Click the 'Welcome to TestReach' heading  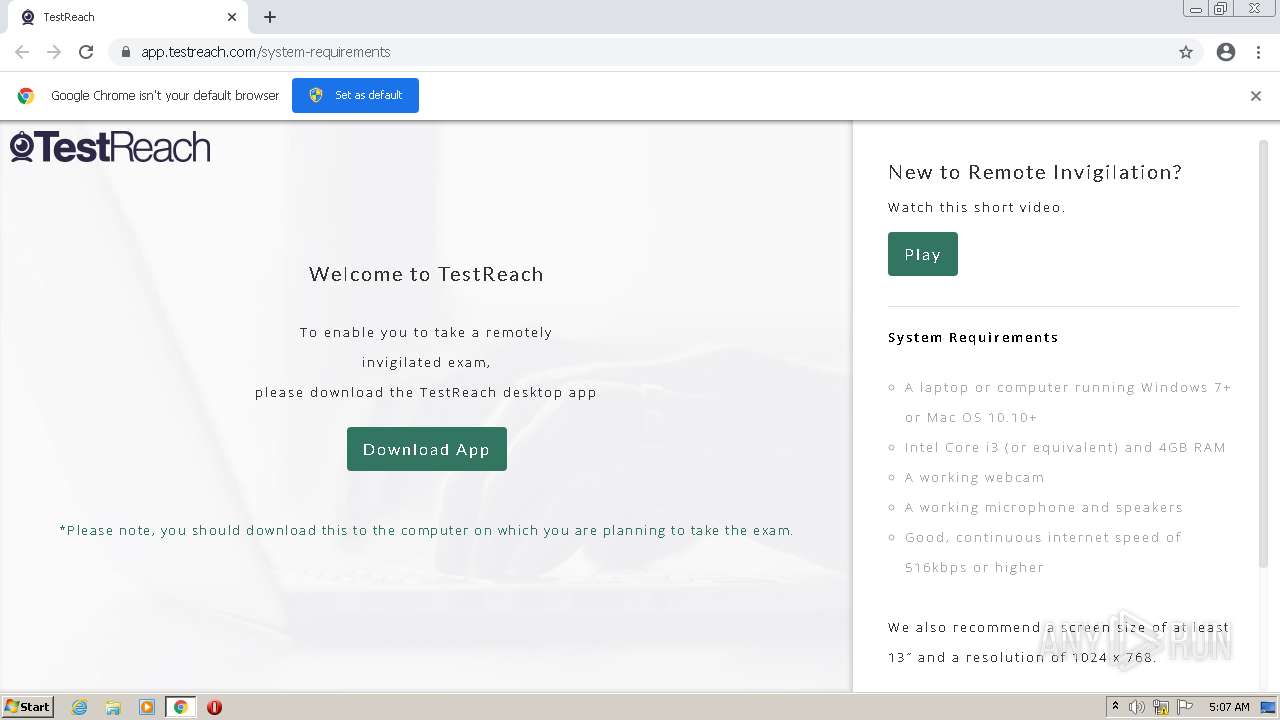pos(426,274)
